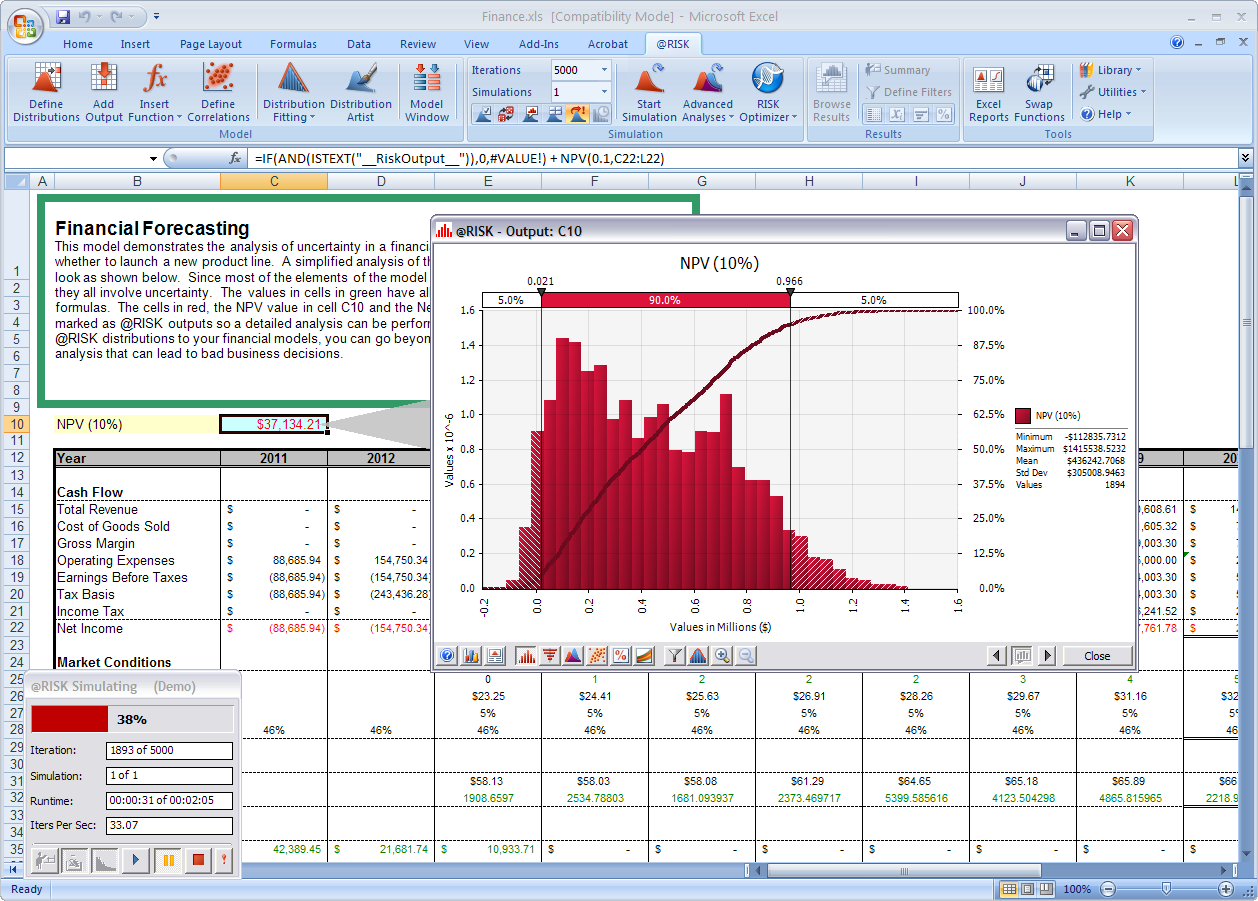Switch to the Home tab
The width and height of the screenshot is (1258, 901).
(x=78, y=44)
